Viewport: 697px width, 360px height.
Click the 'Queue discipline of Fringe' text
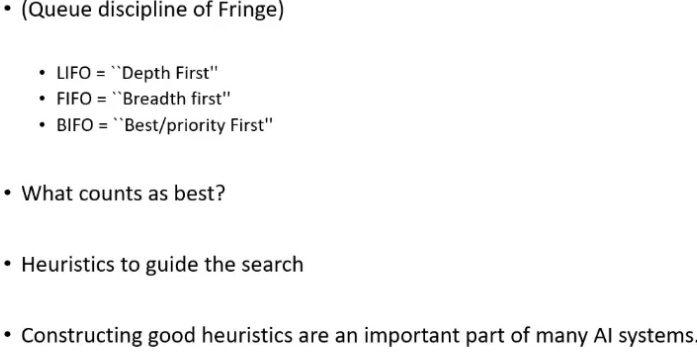click(x=152, y=10)
